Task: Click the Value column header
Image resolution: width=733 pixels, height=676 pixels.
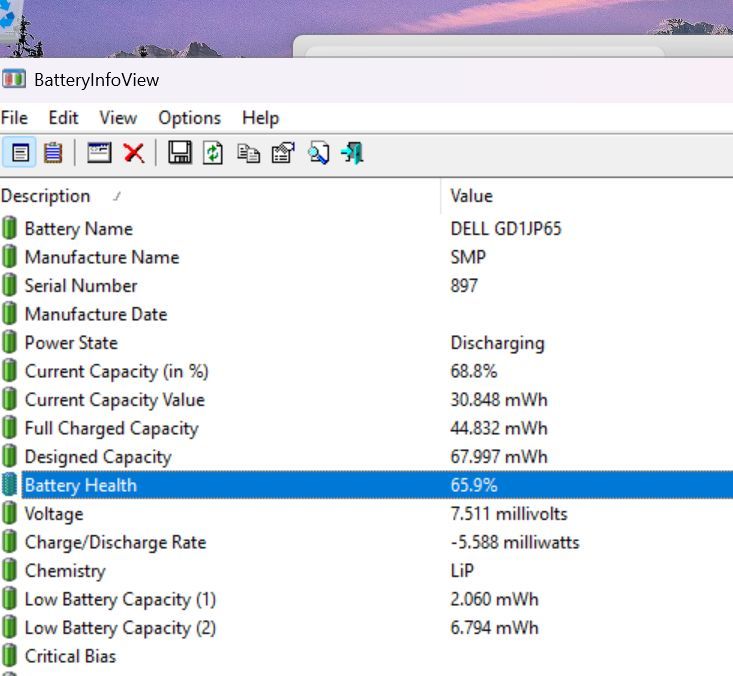Action: (471, 196)
